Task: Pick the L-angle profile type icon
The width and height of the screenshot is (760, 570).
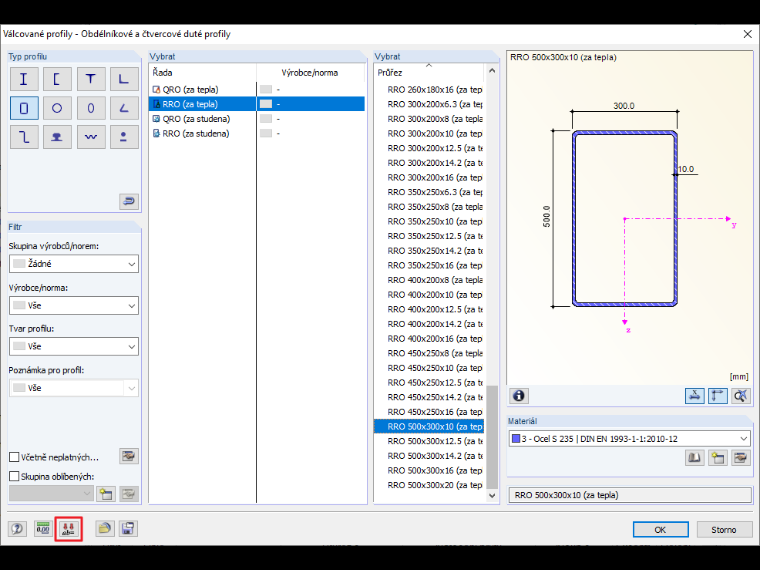Action: pyautogui.click(x=124, y=79)
